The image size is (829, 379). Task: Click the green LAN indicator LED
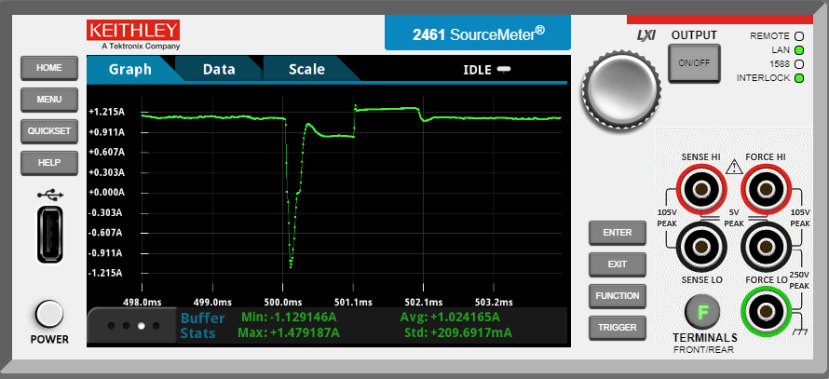pyautogui.click(x=799, y=51)
